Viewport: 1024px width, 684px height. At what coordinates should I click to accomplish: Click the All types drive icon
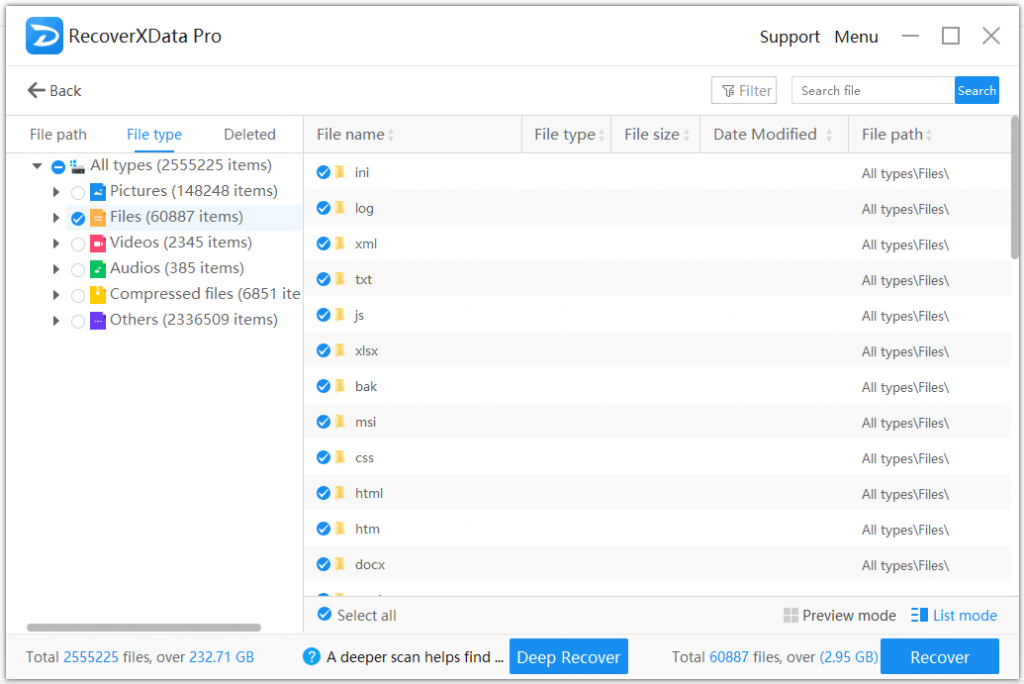click(78, 167)
